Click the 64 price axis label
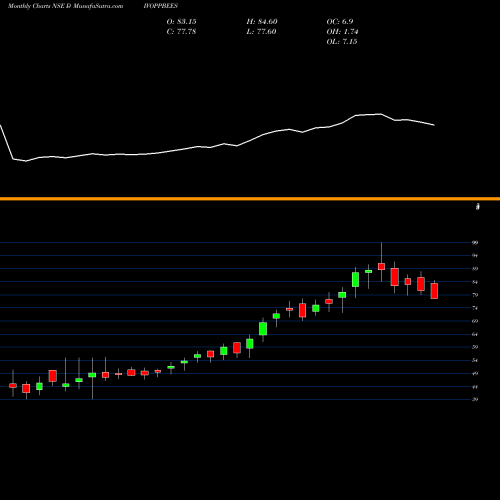The width and height of the screenshot is (500, 500). (x=475, y=334)
